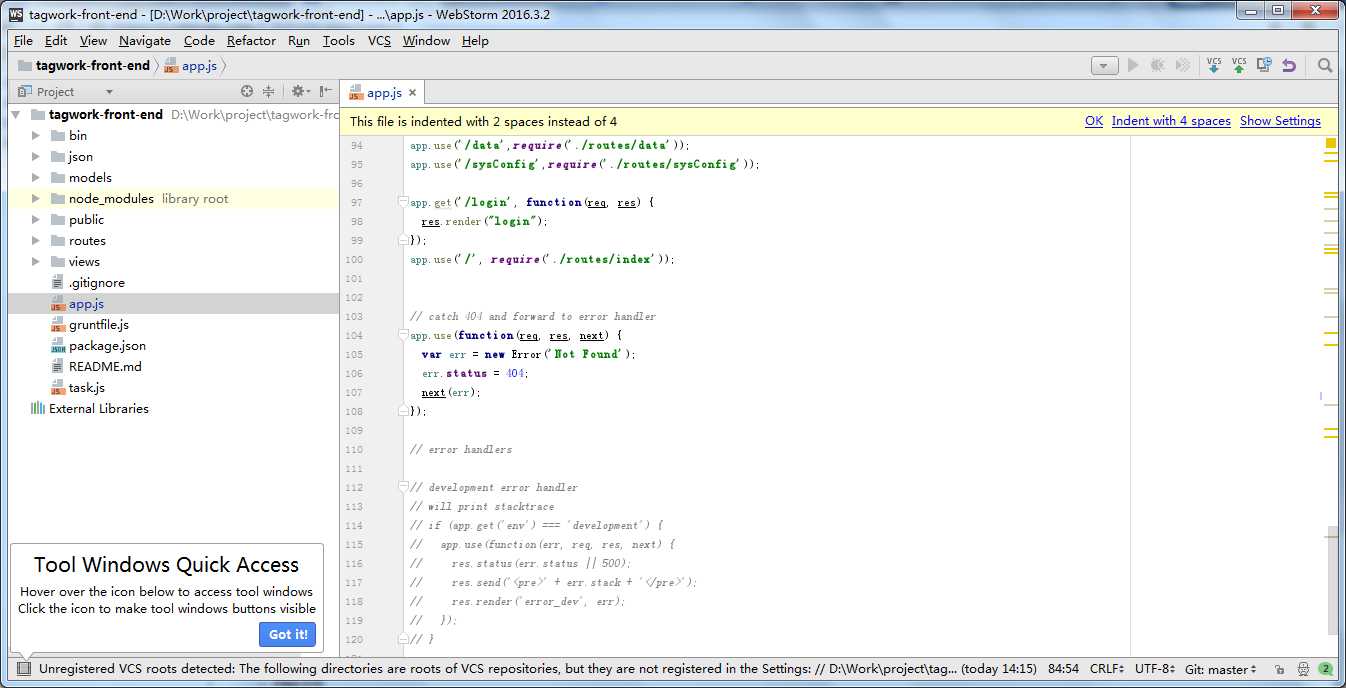Click the tool windows quick access icon
Screen dimensions: 1346x688
24,669
